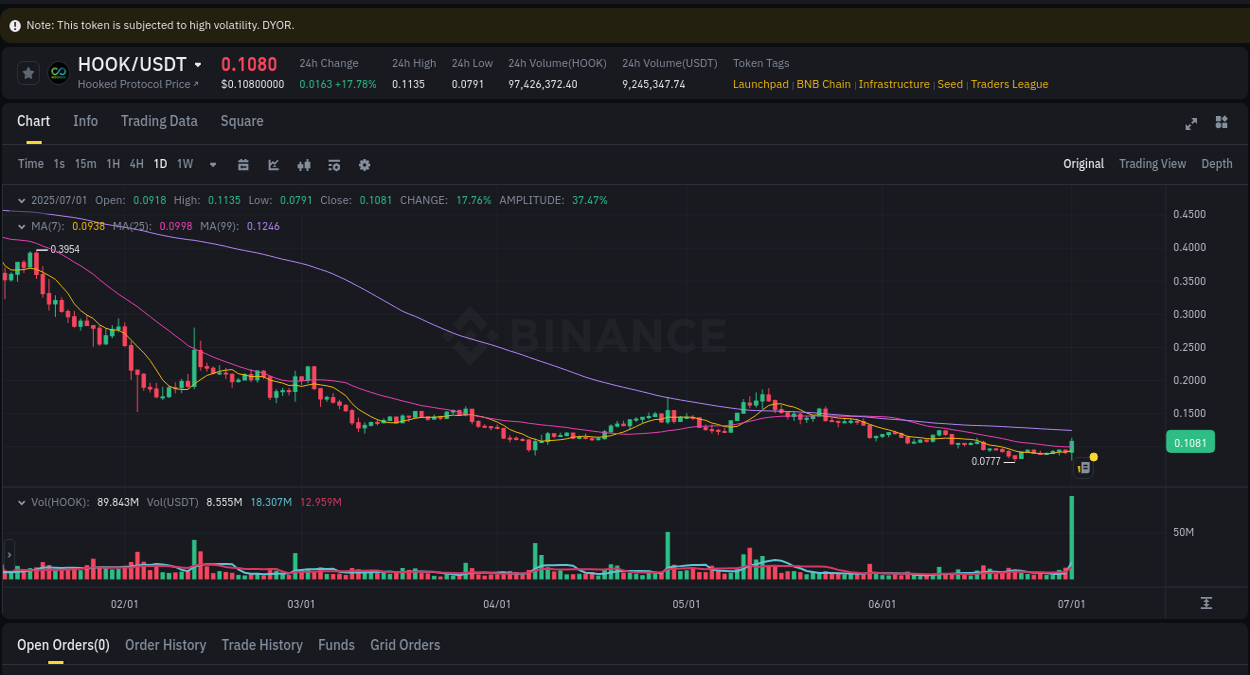
Task: Open the chart settings gear
Action: (x=364, y=164)
